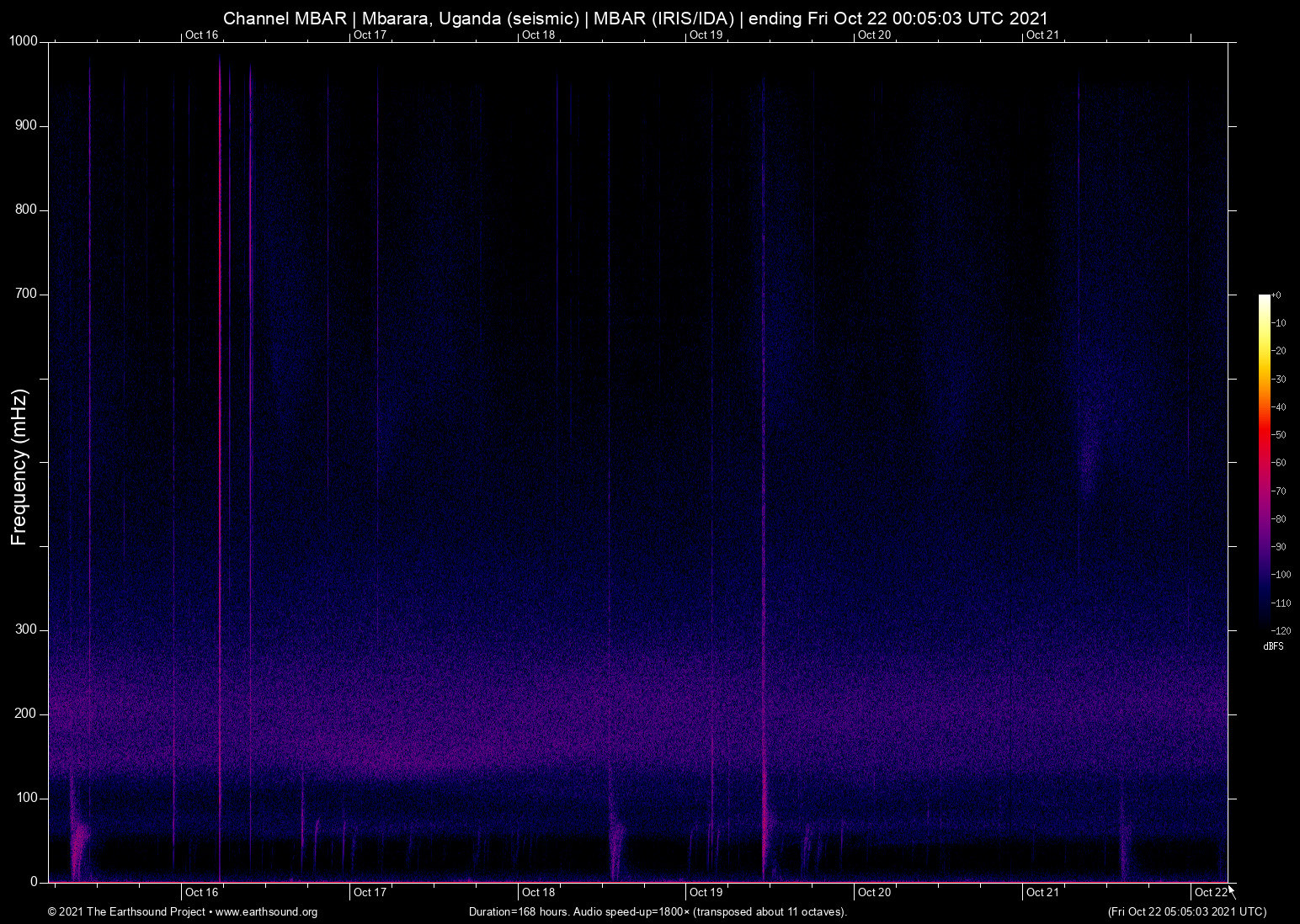1300x924 pixels.
Task: Click the '+0' color scale label
Action: [x=1276, y=295]
